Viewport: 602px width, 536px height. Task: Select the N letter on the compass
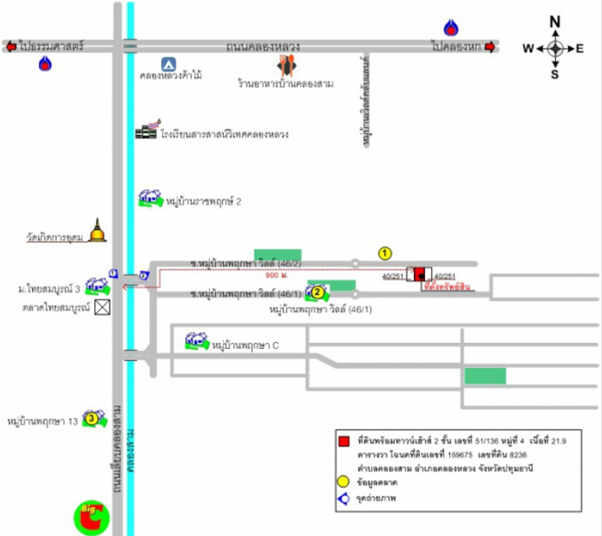point(555,22)
